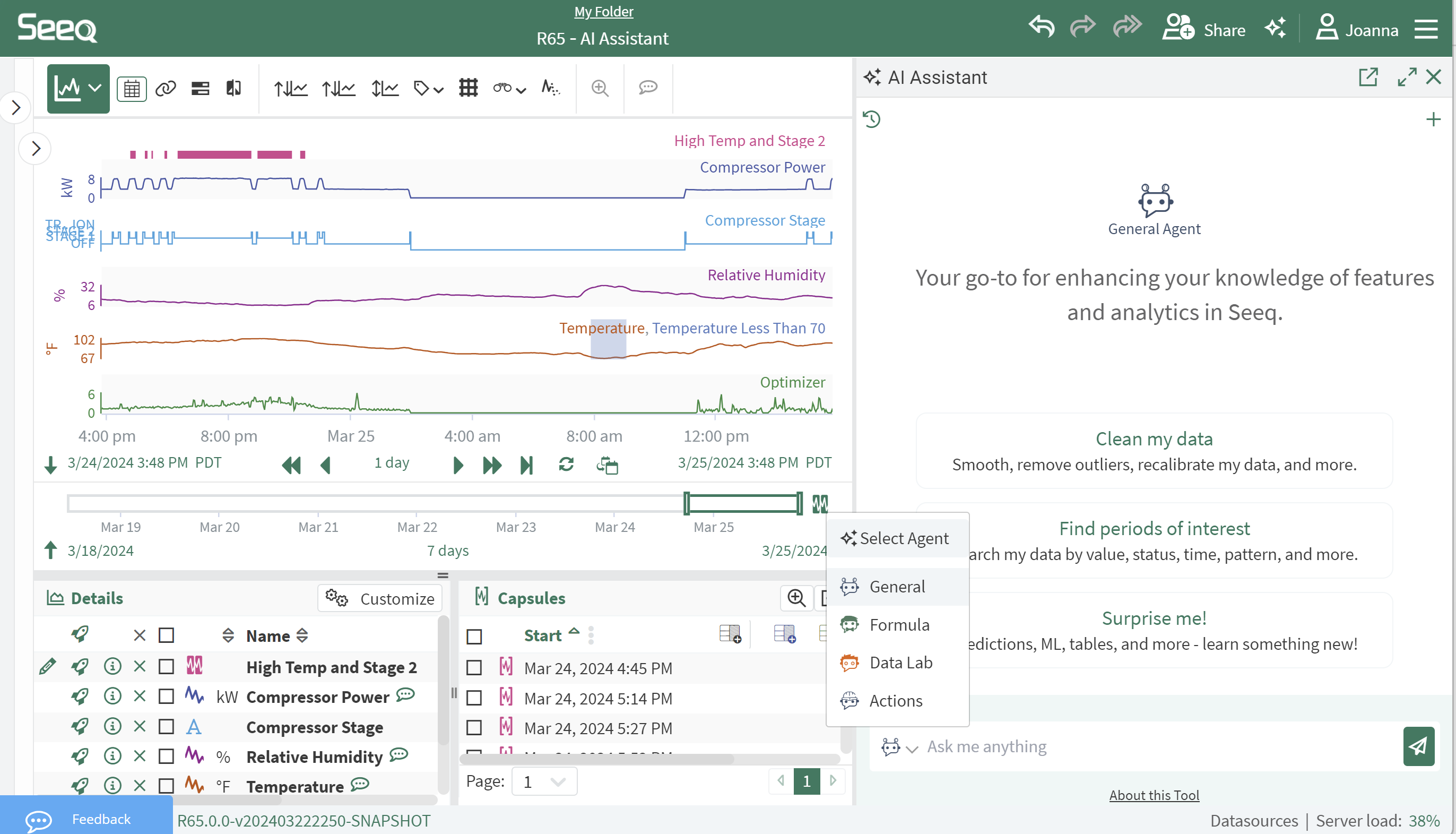This screenshot has width=1456, height=834.
Task: Open the trend view type dropdown
Action: click(94, 88)
